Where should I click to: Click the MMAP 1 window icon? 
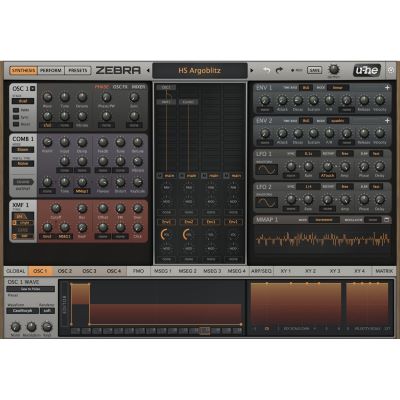click(x=386, y=220)
